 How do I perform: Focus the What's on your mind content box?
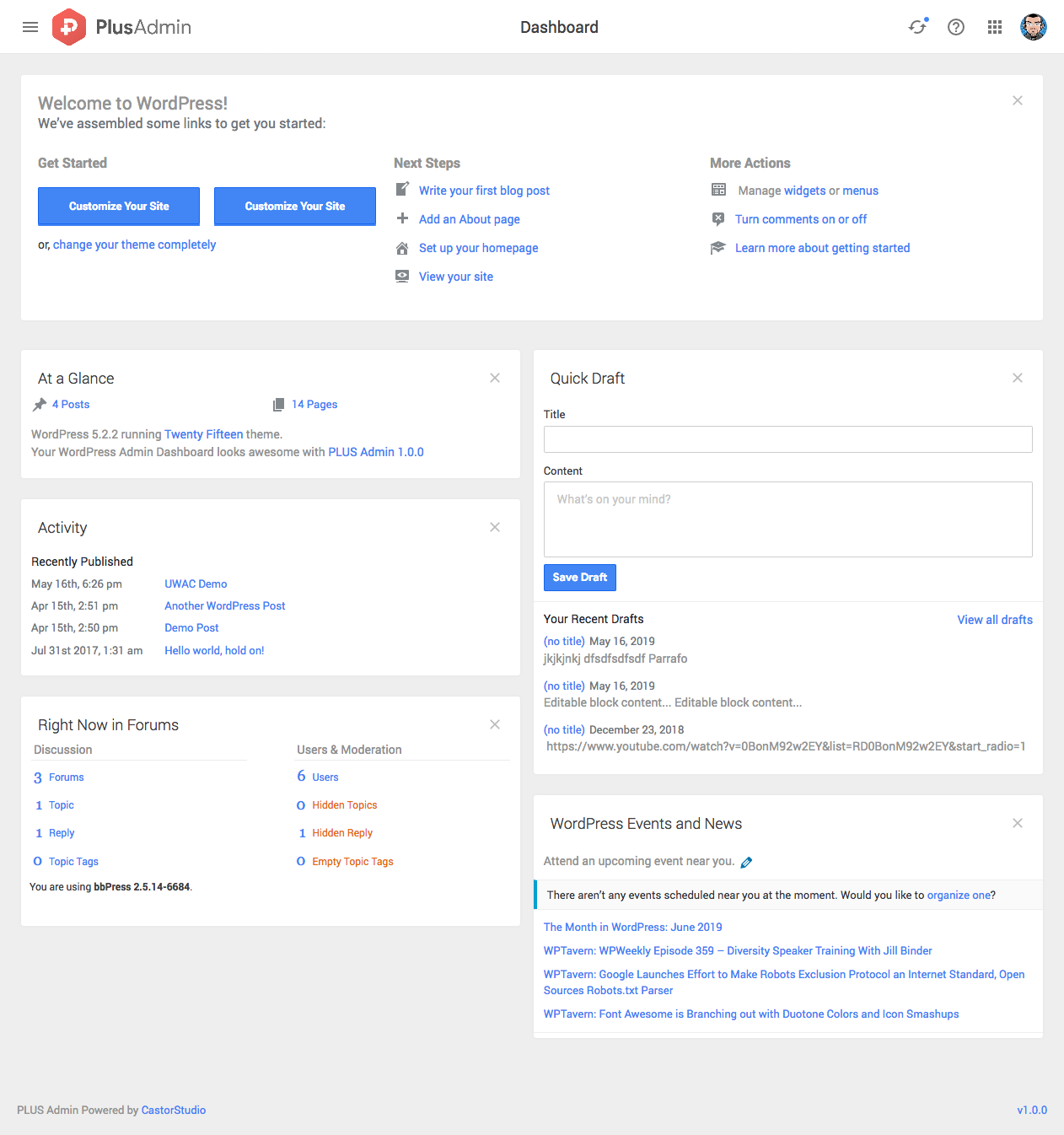pos(788,519)
